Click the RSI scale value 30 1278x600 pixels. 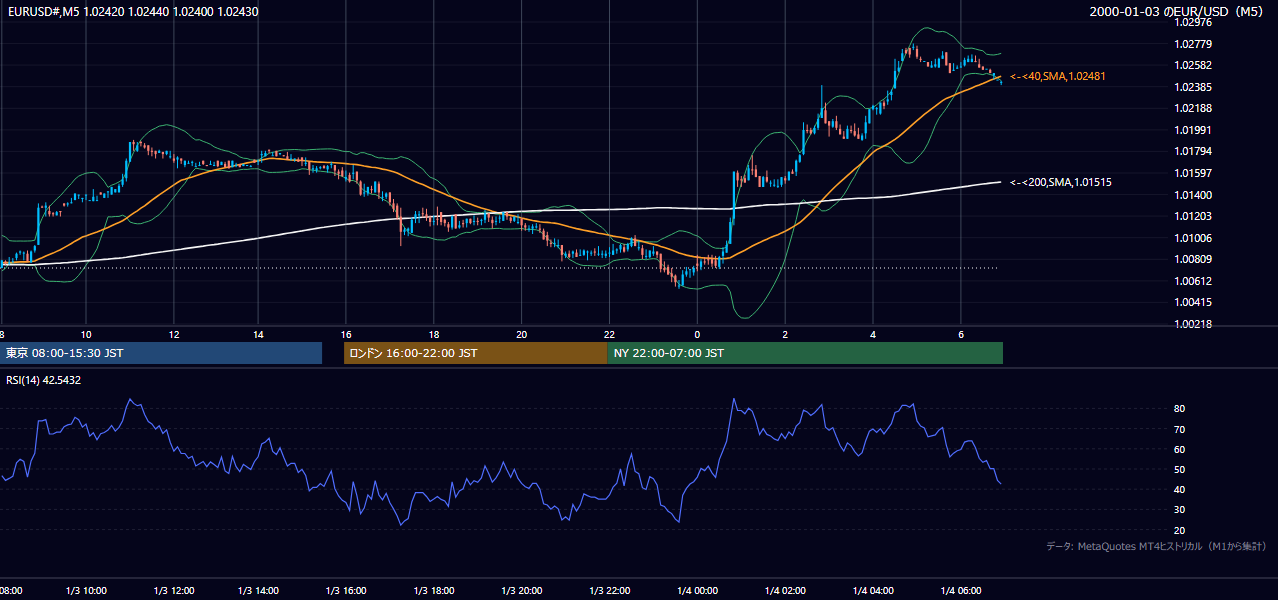[x=1180, y=509]
